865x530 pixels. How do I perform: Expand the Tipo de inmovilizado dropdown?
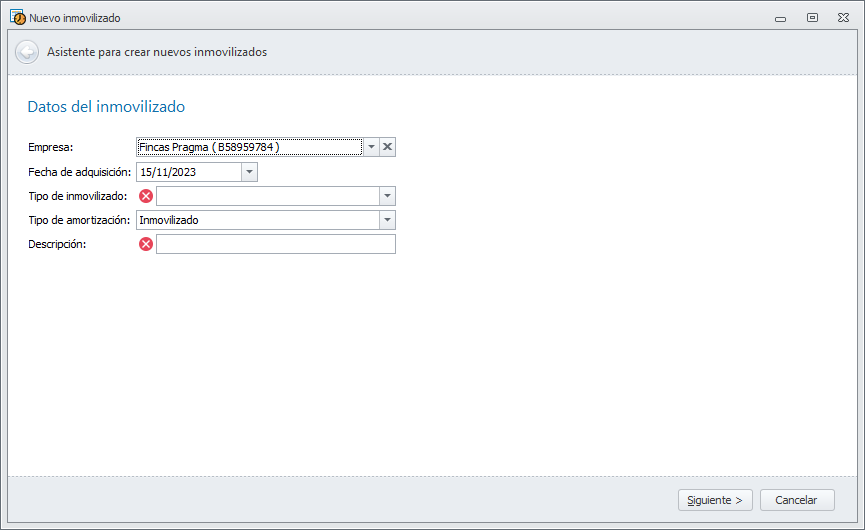pos(387,196)
